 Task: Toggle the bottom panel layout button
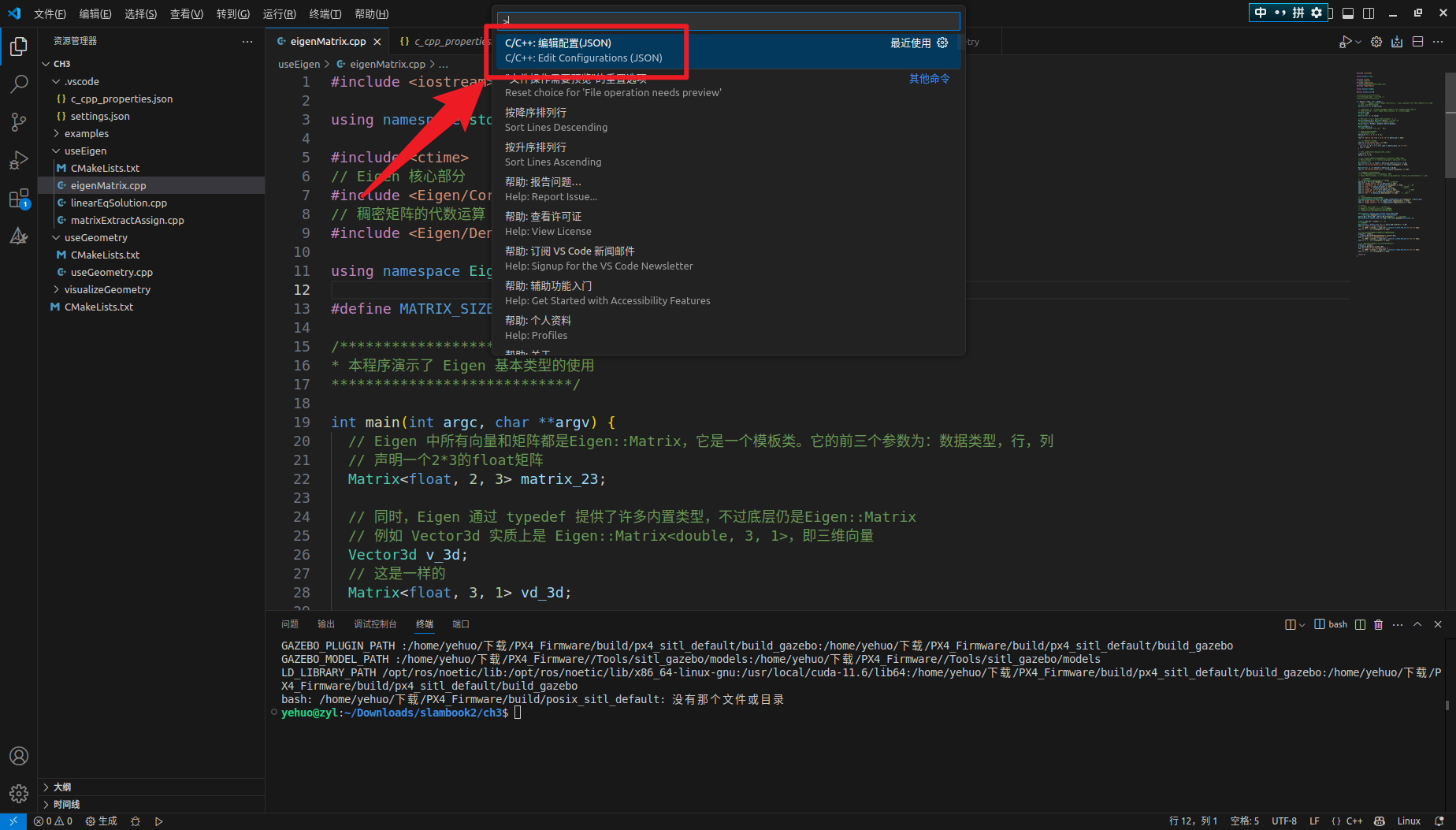click(1348, 13)
